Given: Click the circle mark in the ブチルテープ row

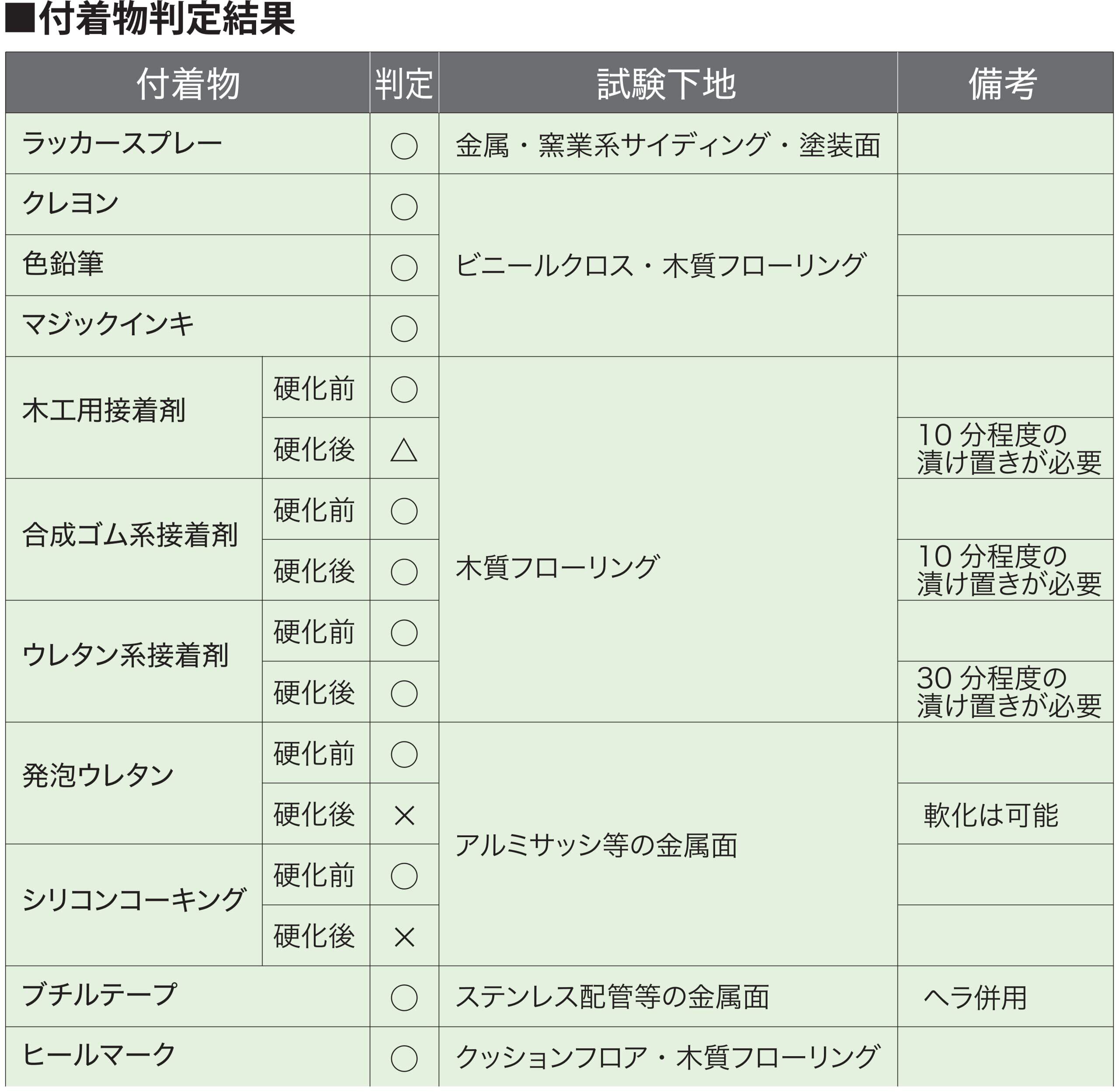Looking at the screenshot, I should click(x=404, y=998).
